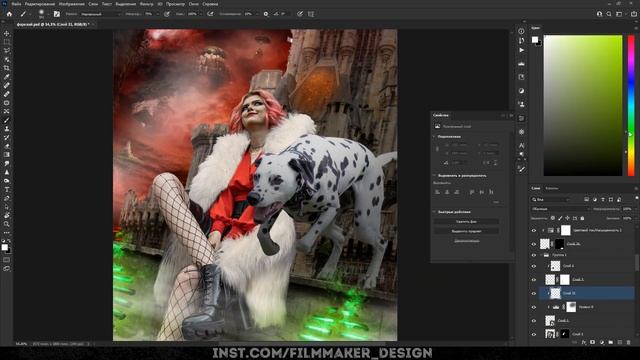Click Выделить предмет quick action button
This screenshot has width=640, height=360.
[466, 231]
